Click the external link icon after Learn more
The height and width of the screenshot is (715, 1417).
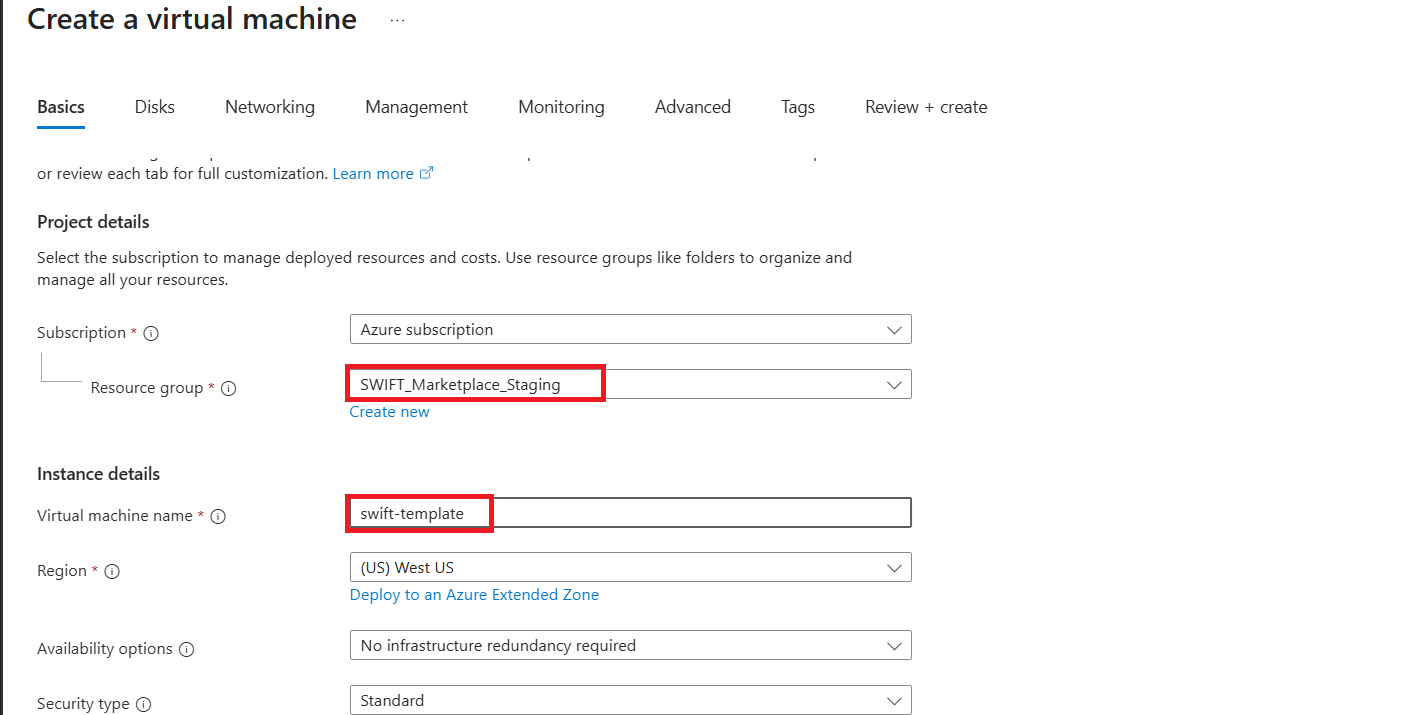426,173
